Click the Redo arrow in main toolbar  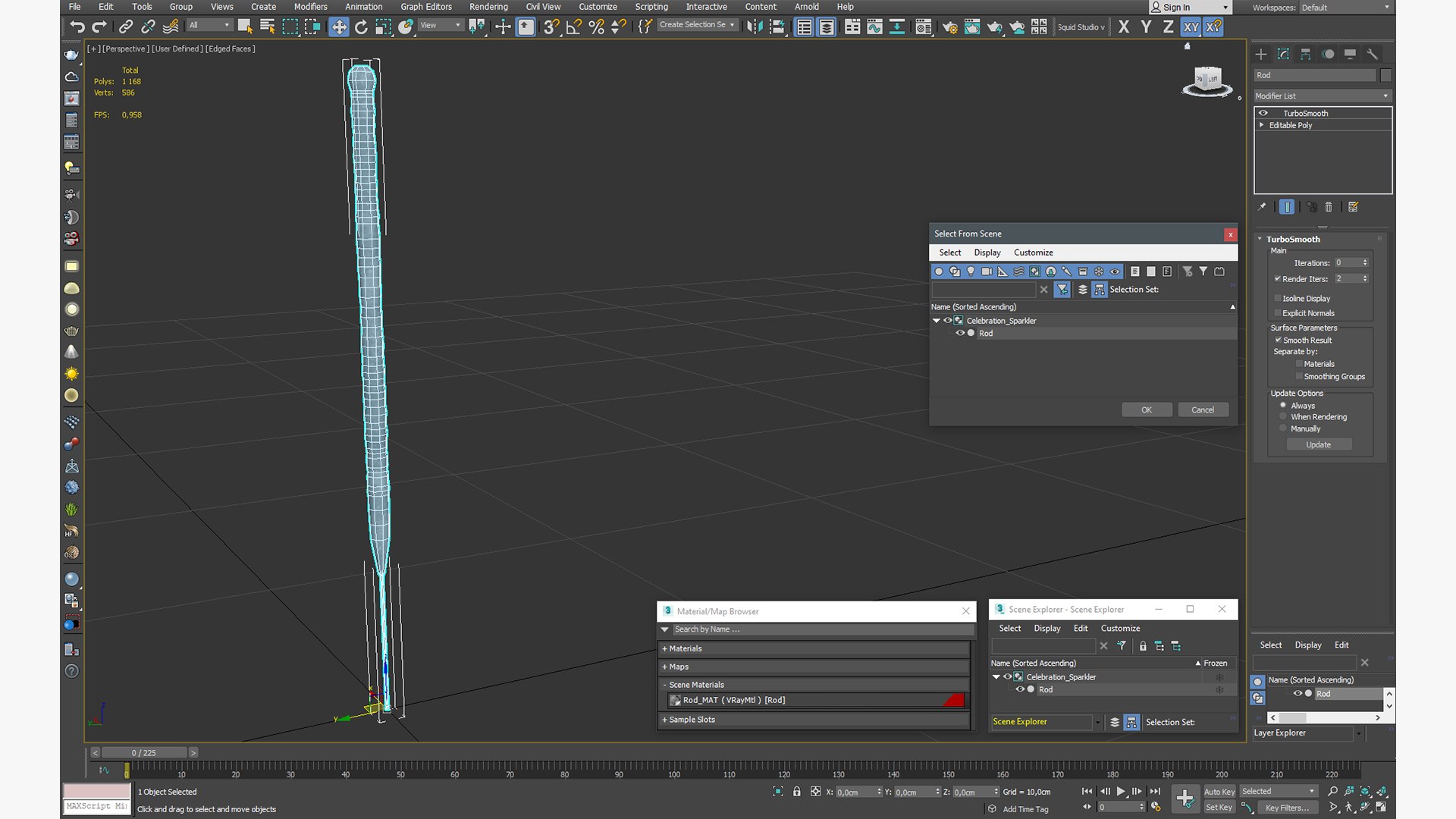pyautogui.click(x=99, y=27)
